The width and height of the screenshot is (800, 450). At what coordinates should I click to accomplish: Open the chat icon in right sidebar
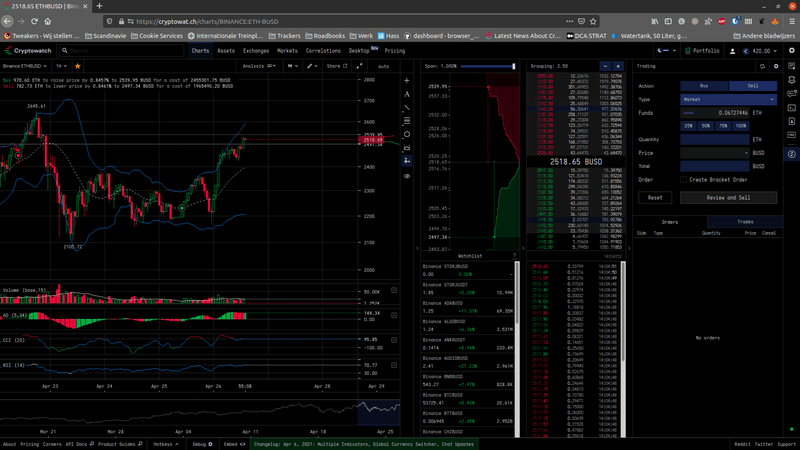click(791, 94)
